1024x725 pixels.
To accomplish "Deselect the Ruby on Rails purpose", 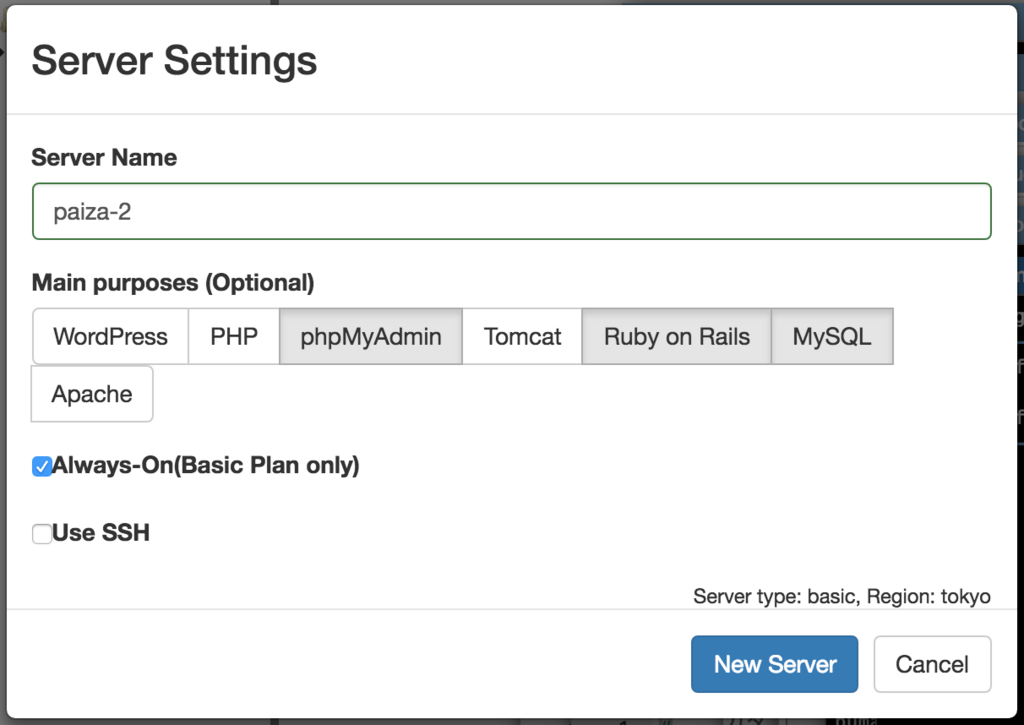I will point(677,337).
